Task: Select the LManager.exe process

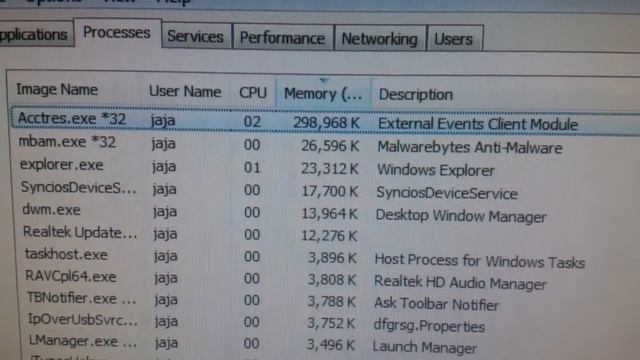Action: [83, 341]
